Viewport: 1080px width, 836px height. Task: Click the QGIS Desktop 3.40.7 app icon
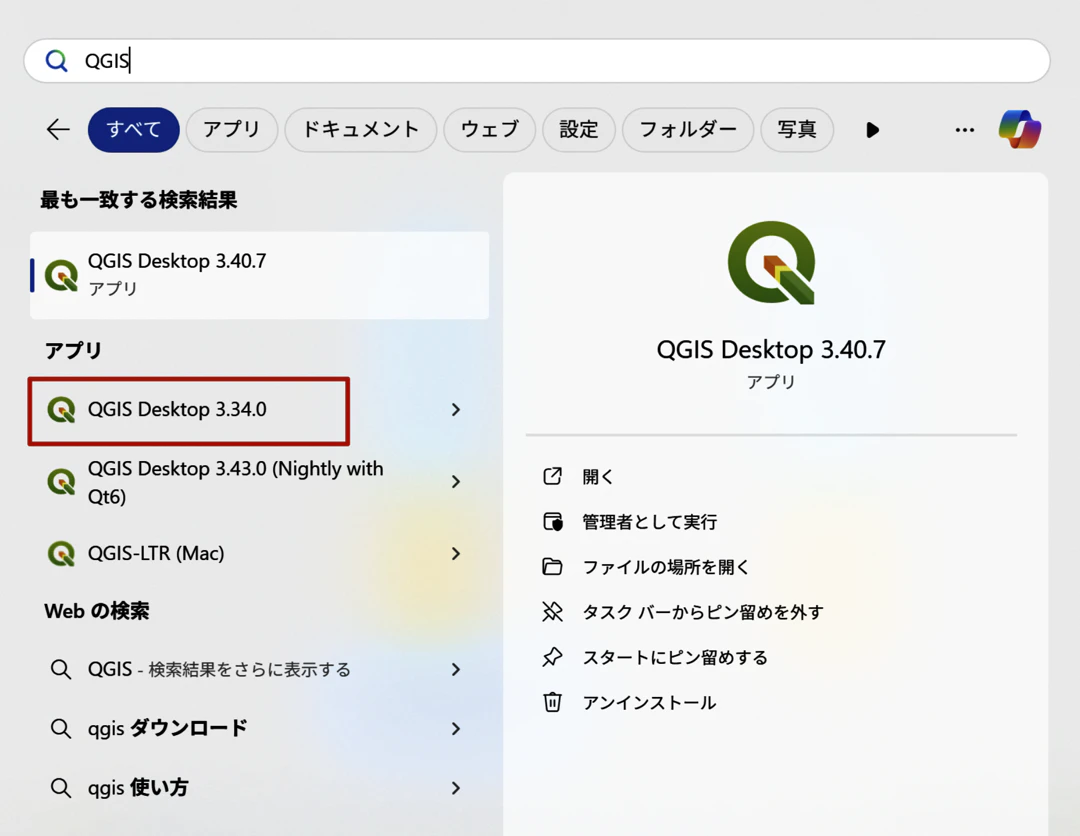pyautogui.click(x=62, y=274)
